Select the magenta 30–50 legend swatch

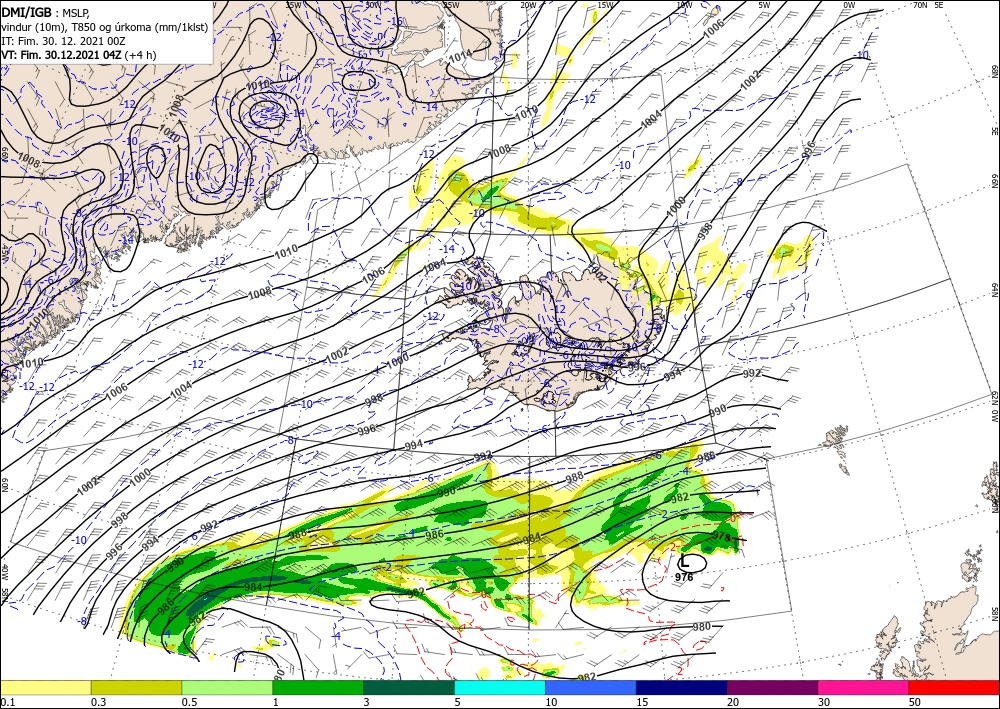click(x=864, y=687)
